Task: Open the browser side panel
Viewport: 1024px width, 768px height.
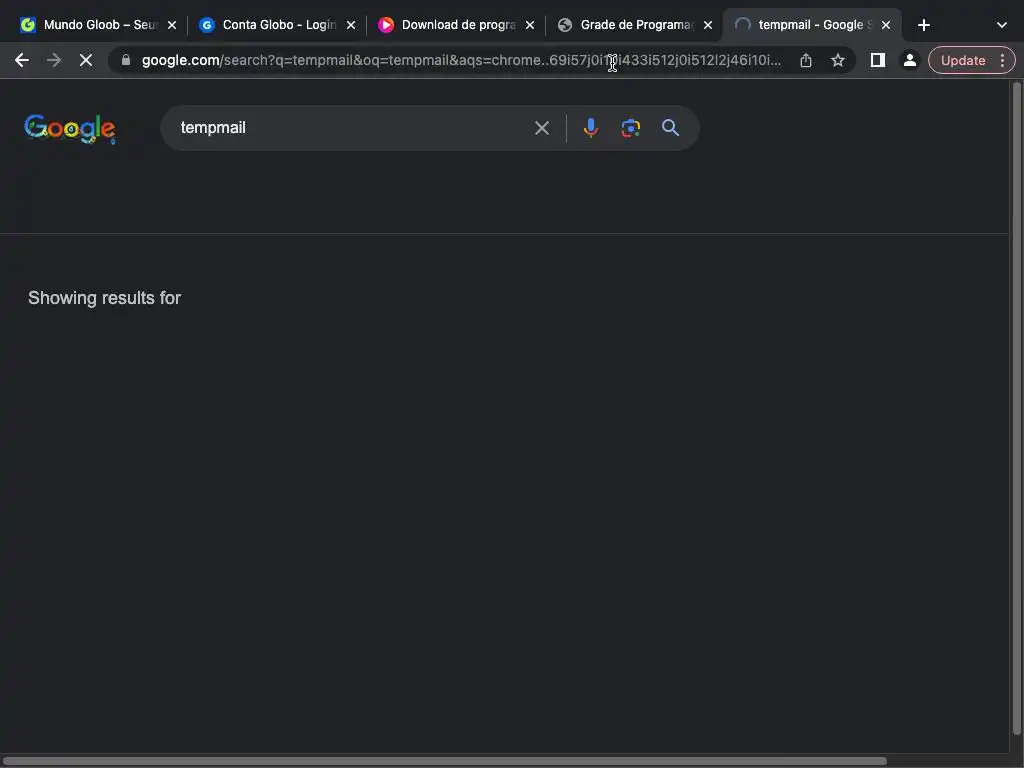Action: click(878, 60)
